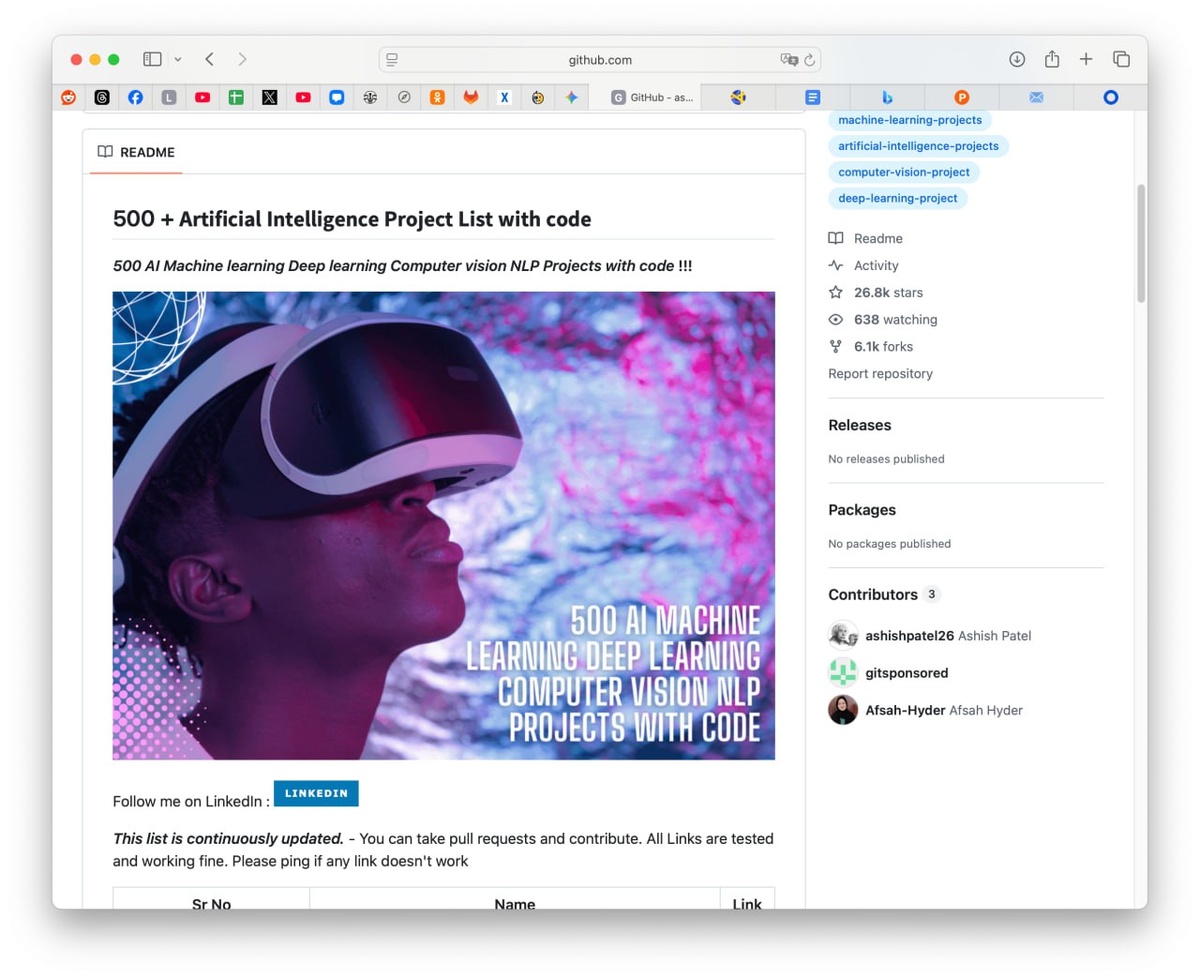The width and height of the screenshot is (1200, 978).
Task: Open the Gemini sparkle pinned tab
Action: point(571,97)
